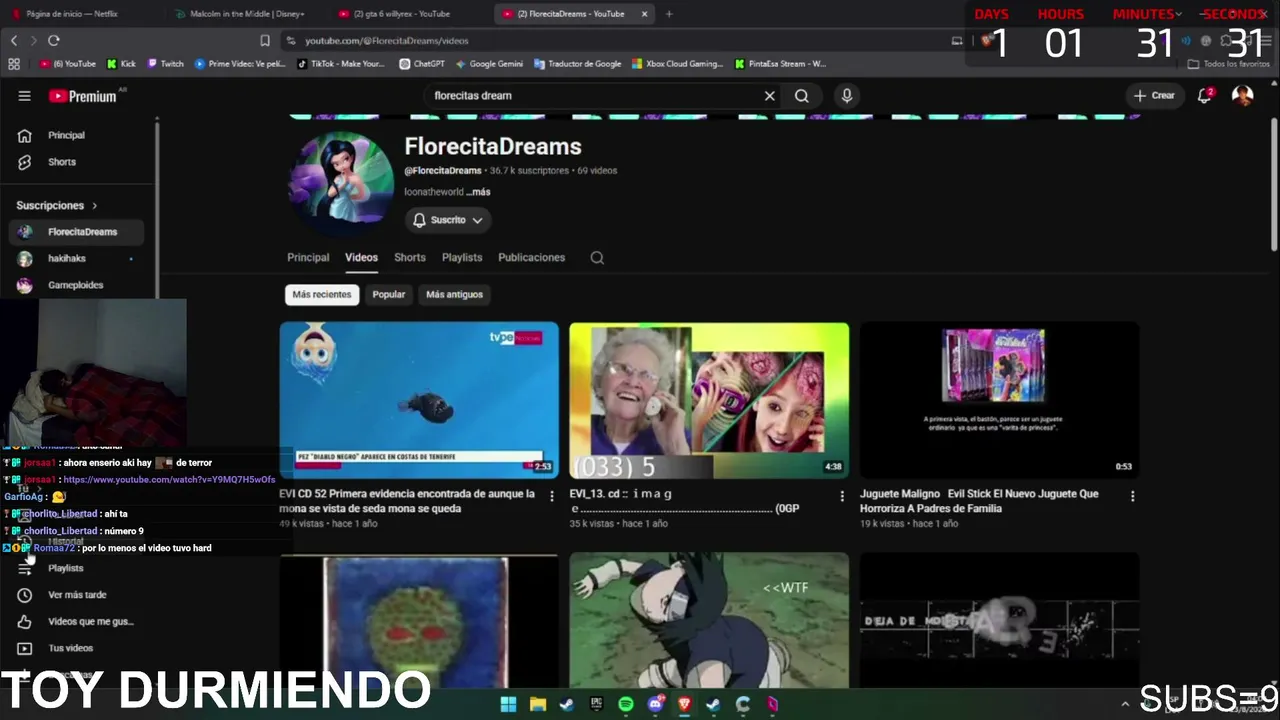Open the Suscrito subscription dropdown

(448, 220)
